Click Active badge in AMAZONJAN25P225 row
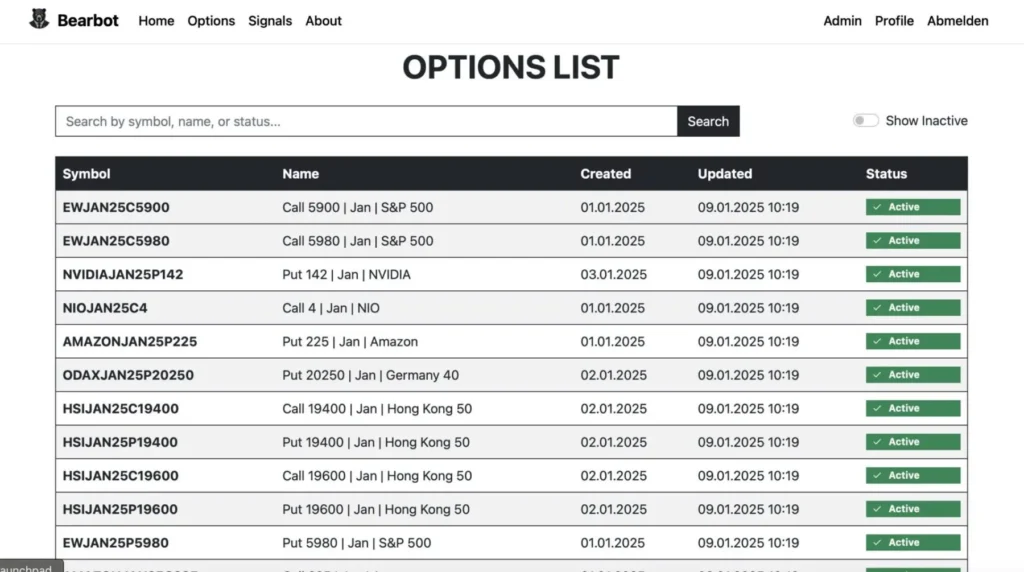 [x=912, y=341]
